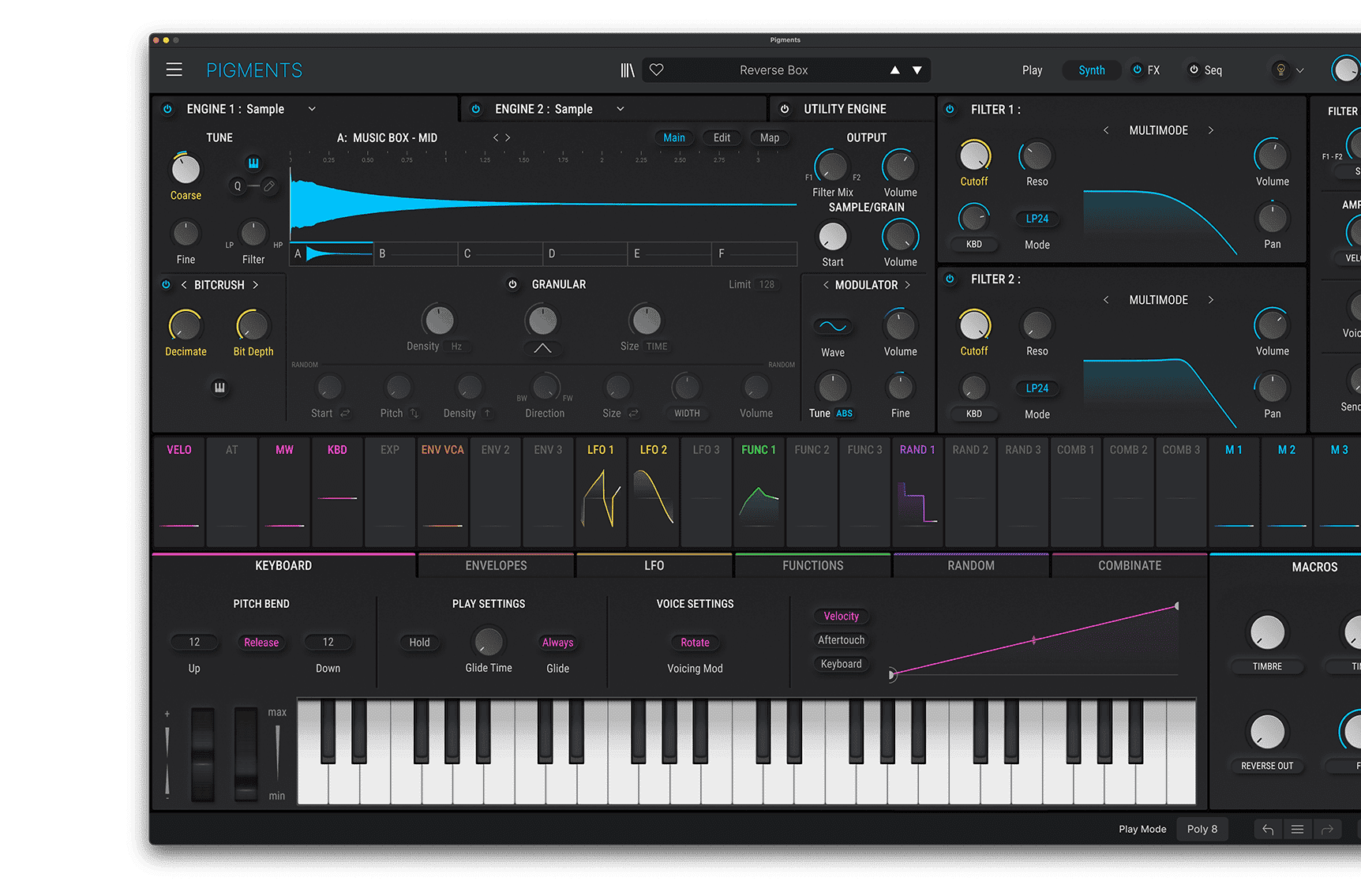Select sample slot B
The height and width of the screenshot is (896, 1361).
point(416,253)
